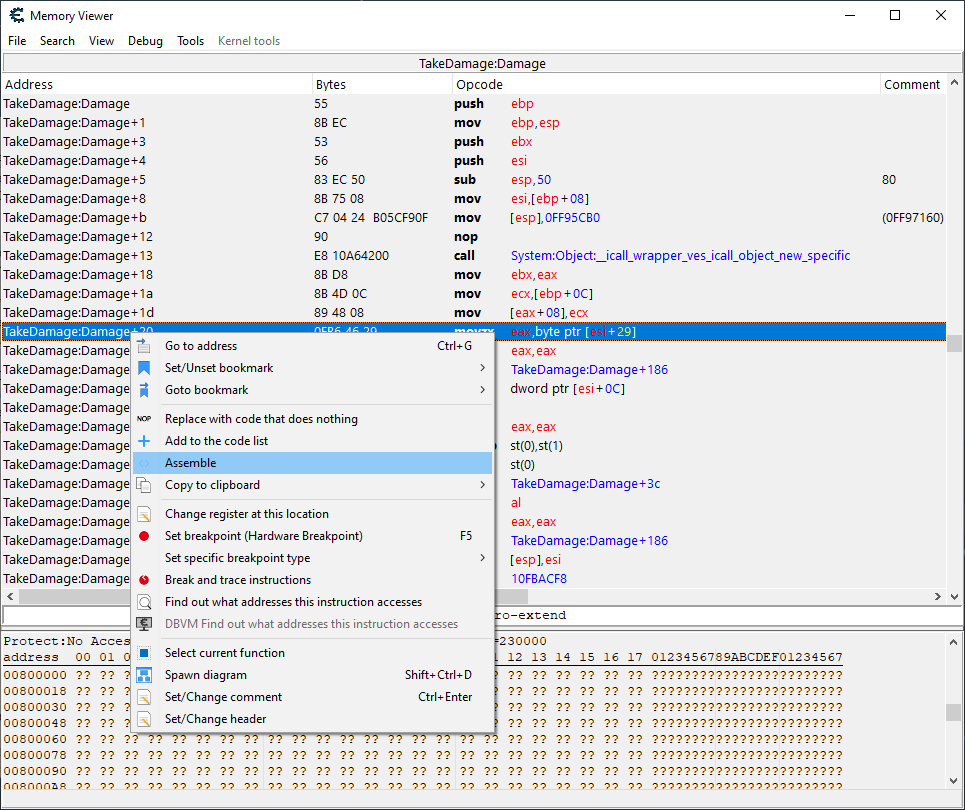
Task: Click the Set/Unset bookmark icon
Action: tap(144, 368)
